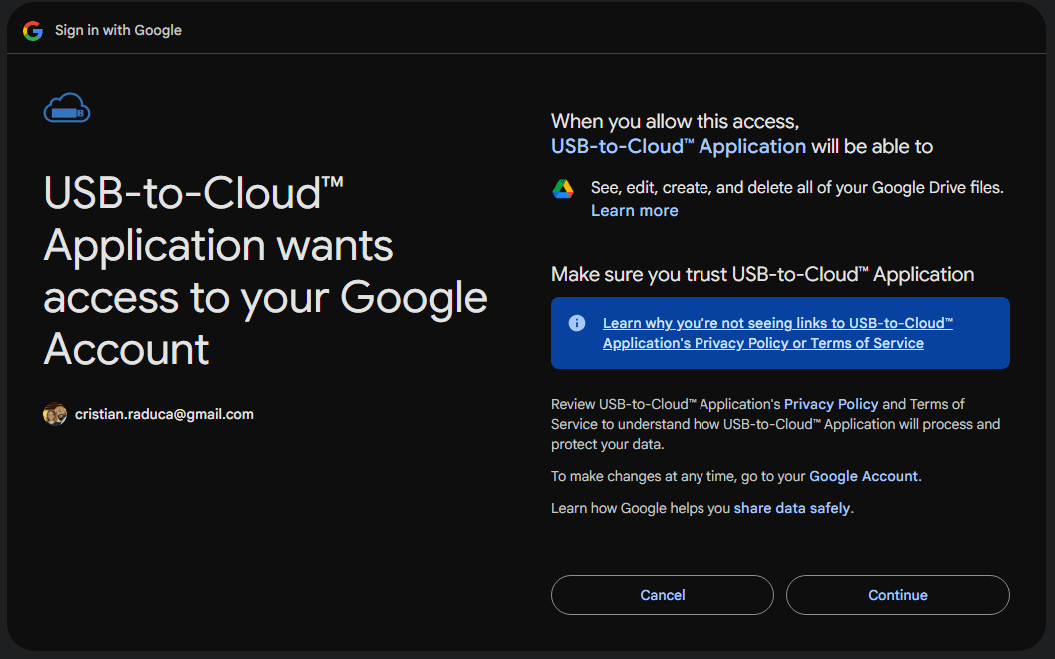Click the account profile avatar picture
The width and height of the screenshot is (1055, 659).
point(55,414)
